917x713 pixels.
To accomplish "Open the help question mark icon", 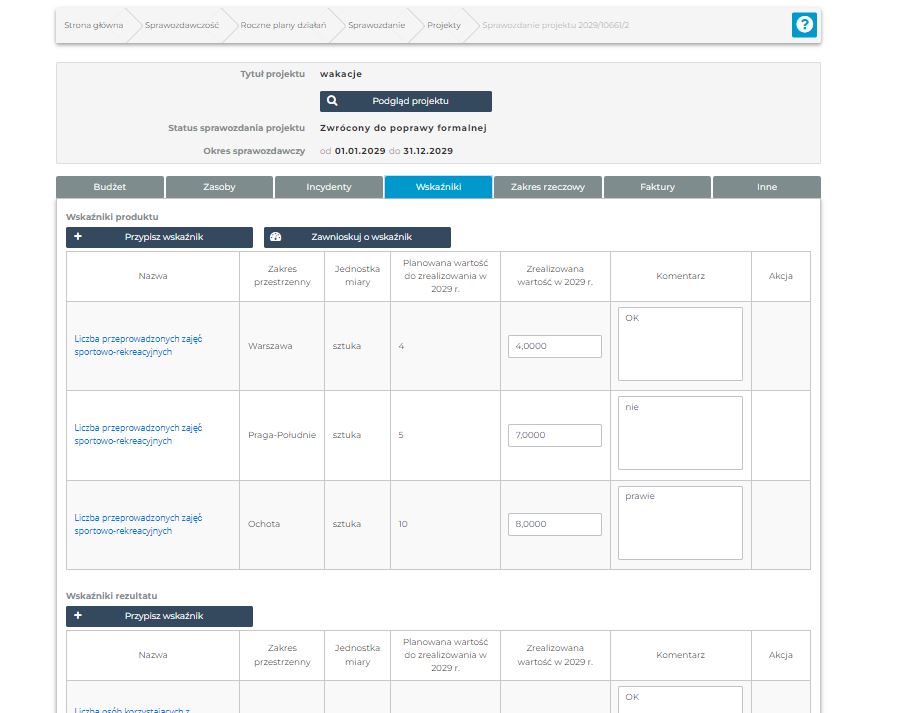I will pyautogui.click(x=804, y=26).
